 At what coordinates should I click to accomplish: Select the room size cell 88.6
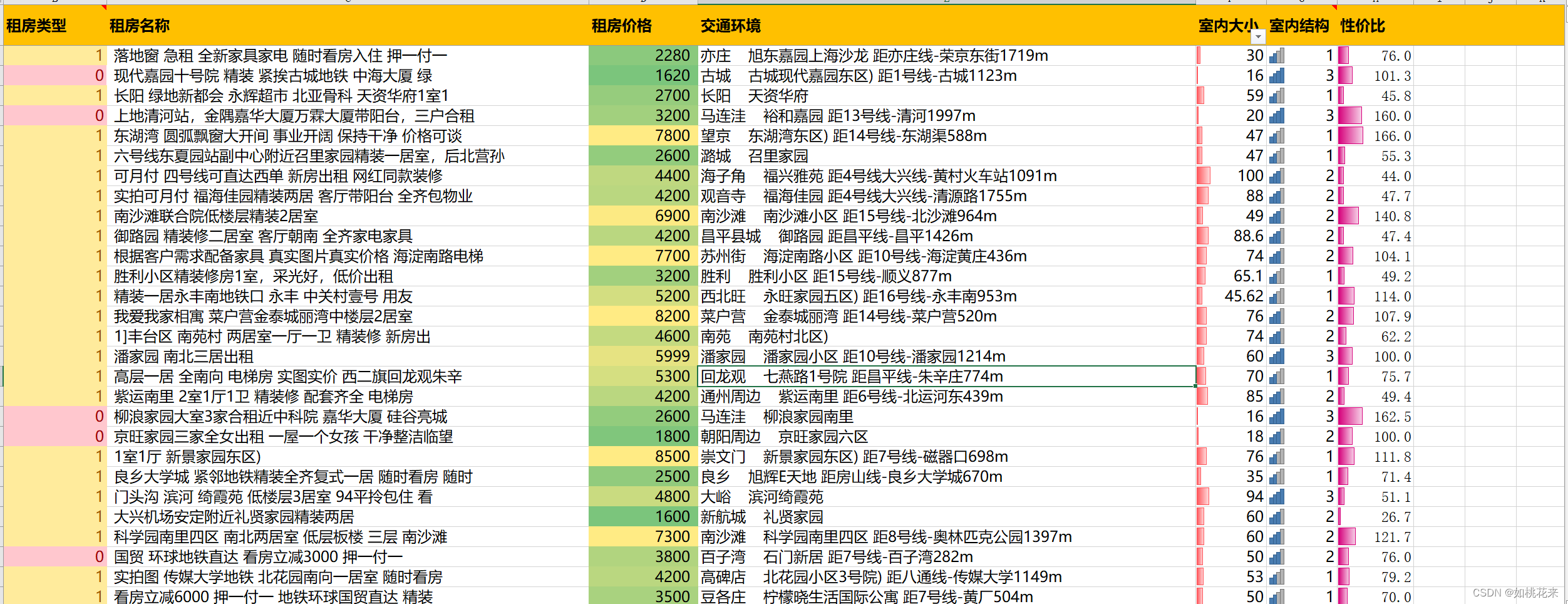tap(1231, 236)
